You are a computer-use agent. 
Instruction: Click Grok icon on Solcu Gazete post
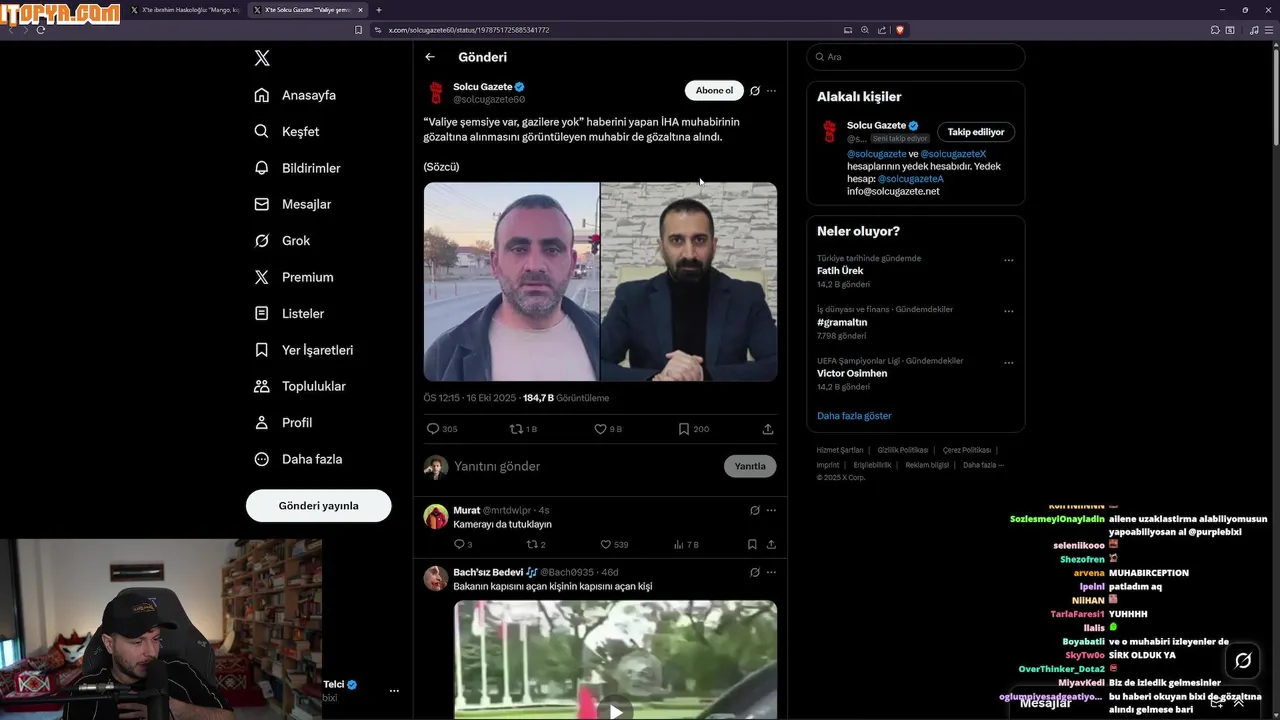[755, 91]
